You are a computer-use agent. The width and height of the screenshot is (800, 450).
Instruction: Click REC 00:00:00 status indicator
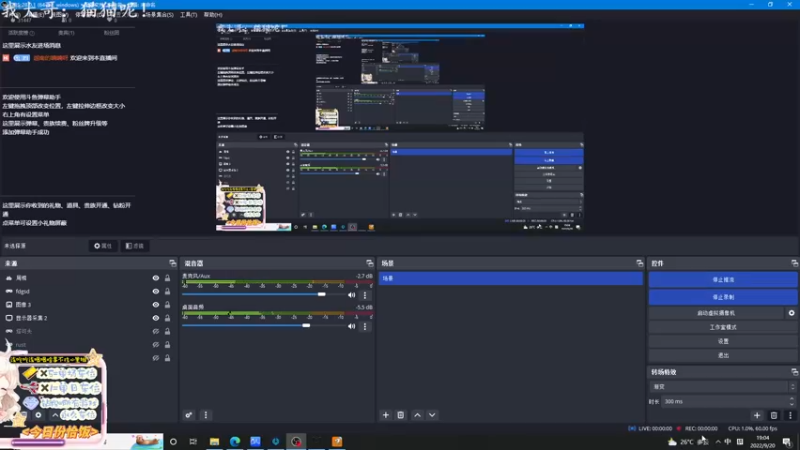(x=697, y=429)
